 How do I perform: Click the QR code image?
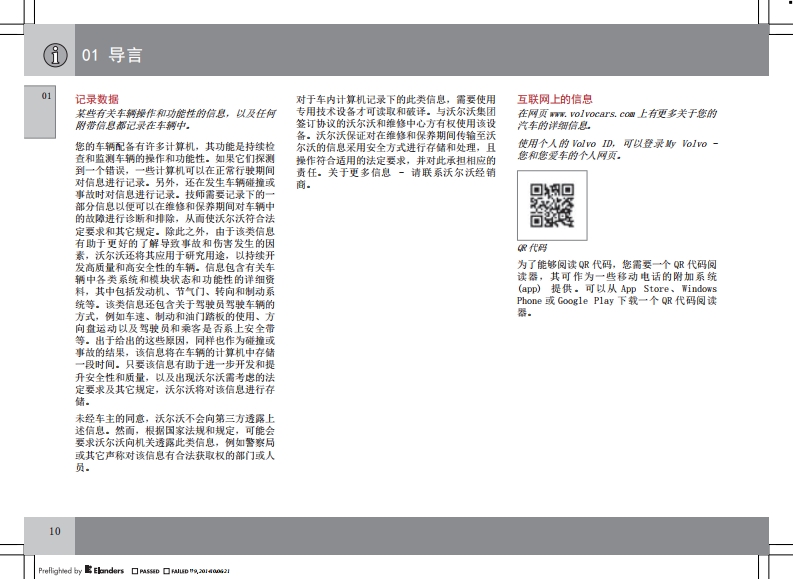[551, 205]
